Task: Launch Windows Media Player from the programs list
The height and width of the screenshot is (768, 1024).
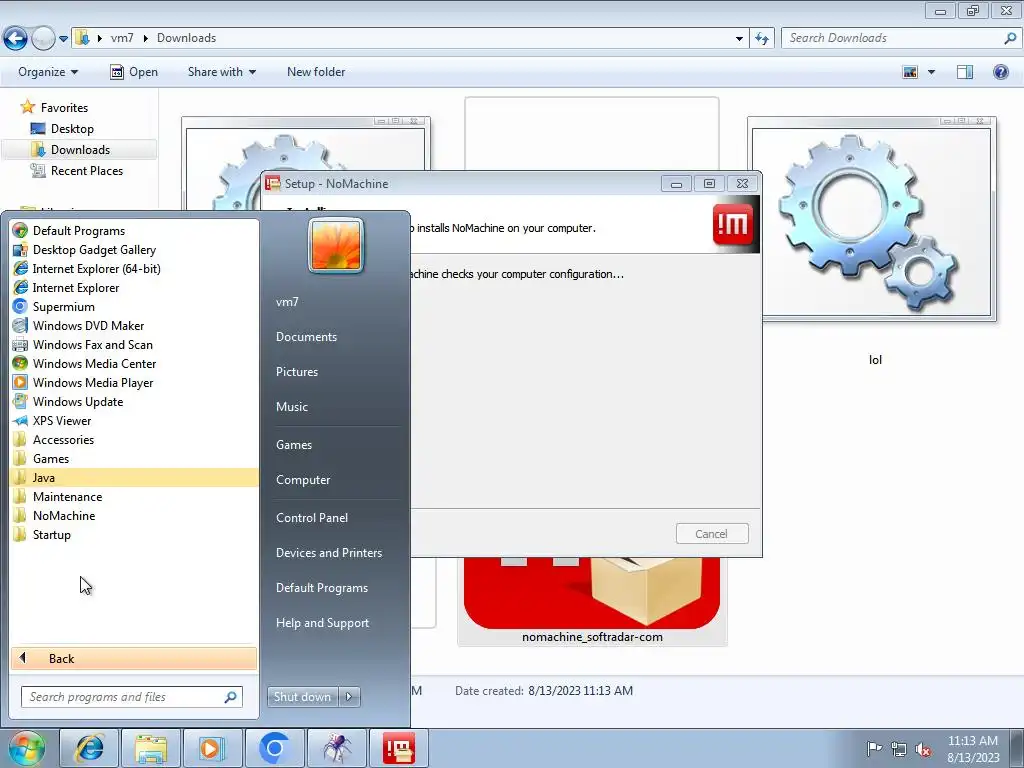Action: click(x=93, y=382)
